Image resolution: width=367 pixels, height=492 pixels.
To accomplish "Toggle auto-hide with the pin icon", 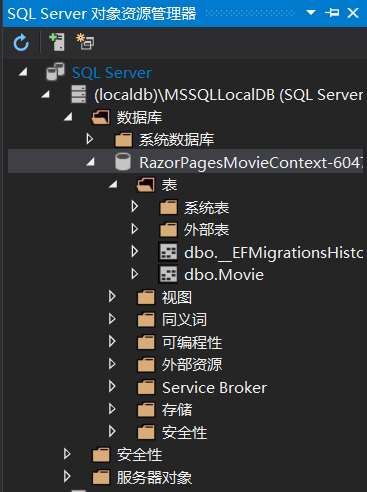I will pyautogui.click(x=332, y=13).
